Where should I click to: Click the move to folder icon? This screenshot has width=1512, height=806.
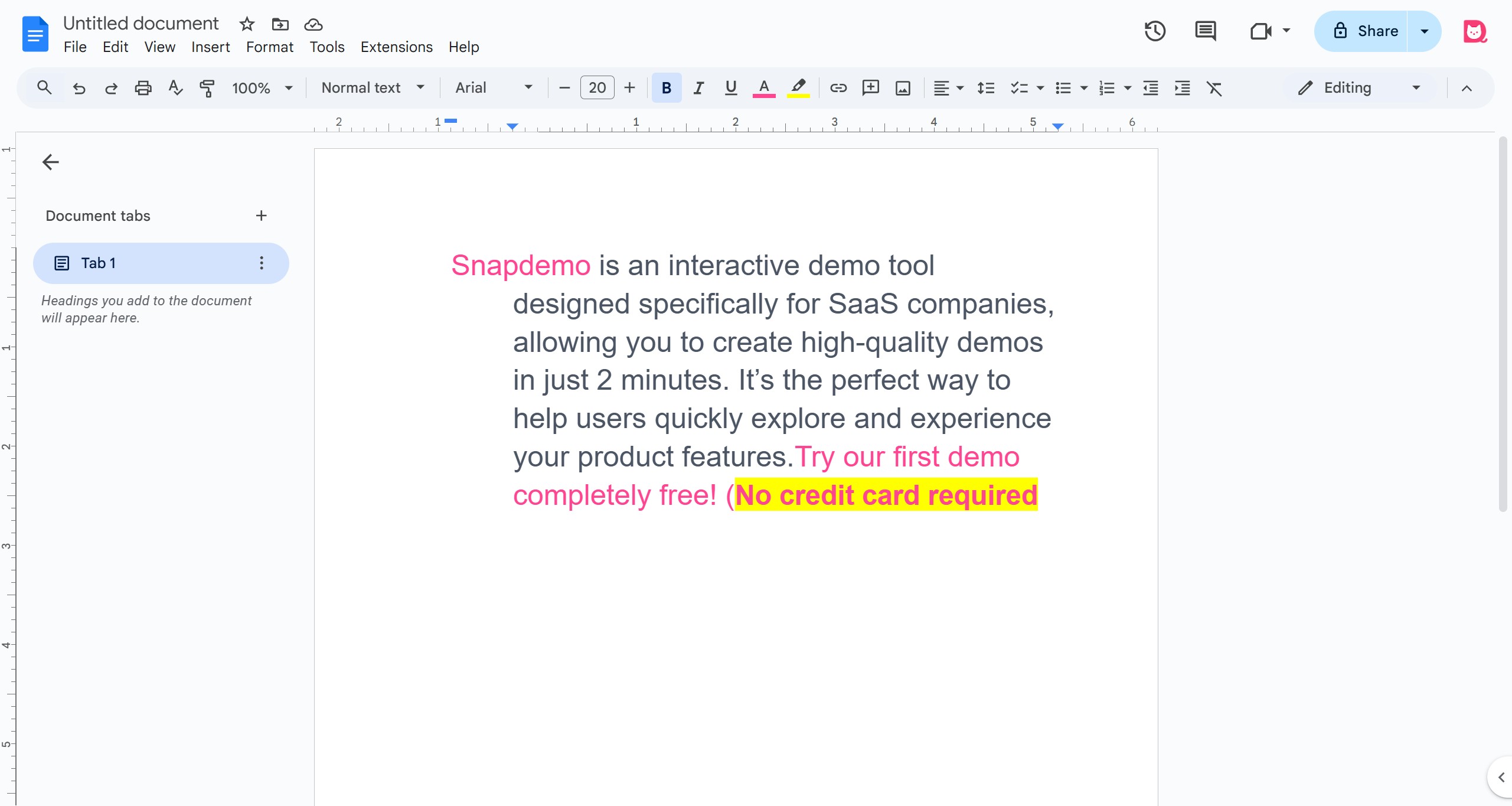tap(280, 24)
